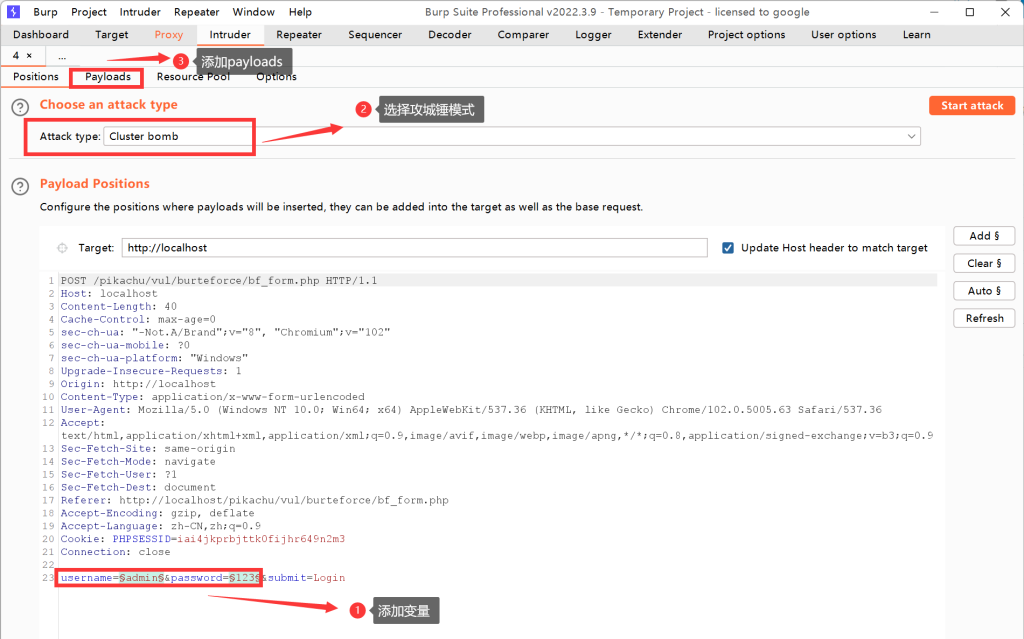Screen dimensions: 1024x639
Task: Open the Intruder menu in menu bar
Action: pos(140,12)
